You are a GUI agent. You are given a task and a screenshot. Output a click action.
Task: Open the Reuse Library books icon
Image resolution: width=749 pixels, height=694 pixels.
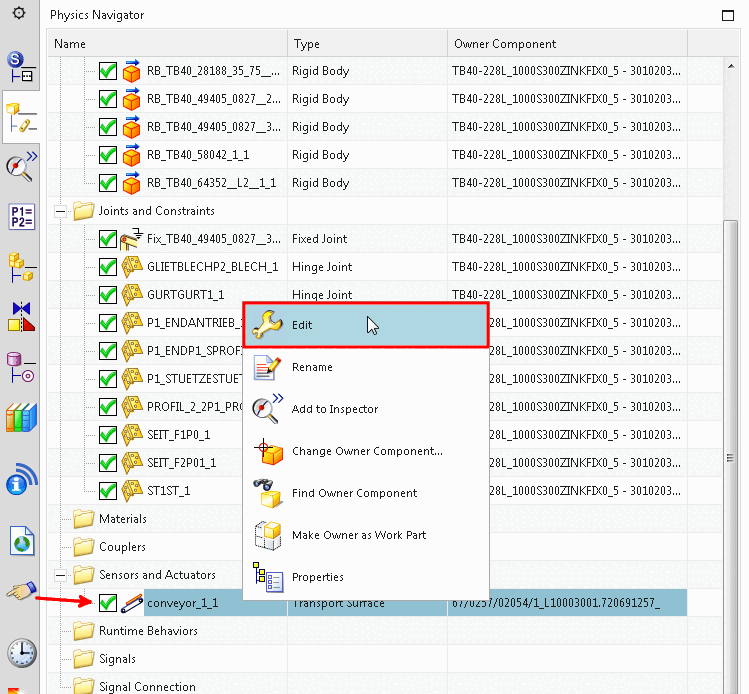click(21, 418)
